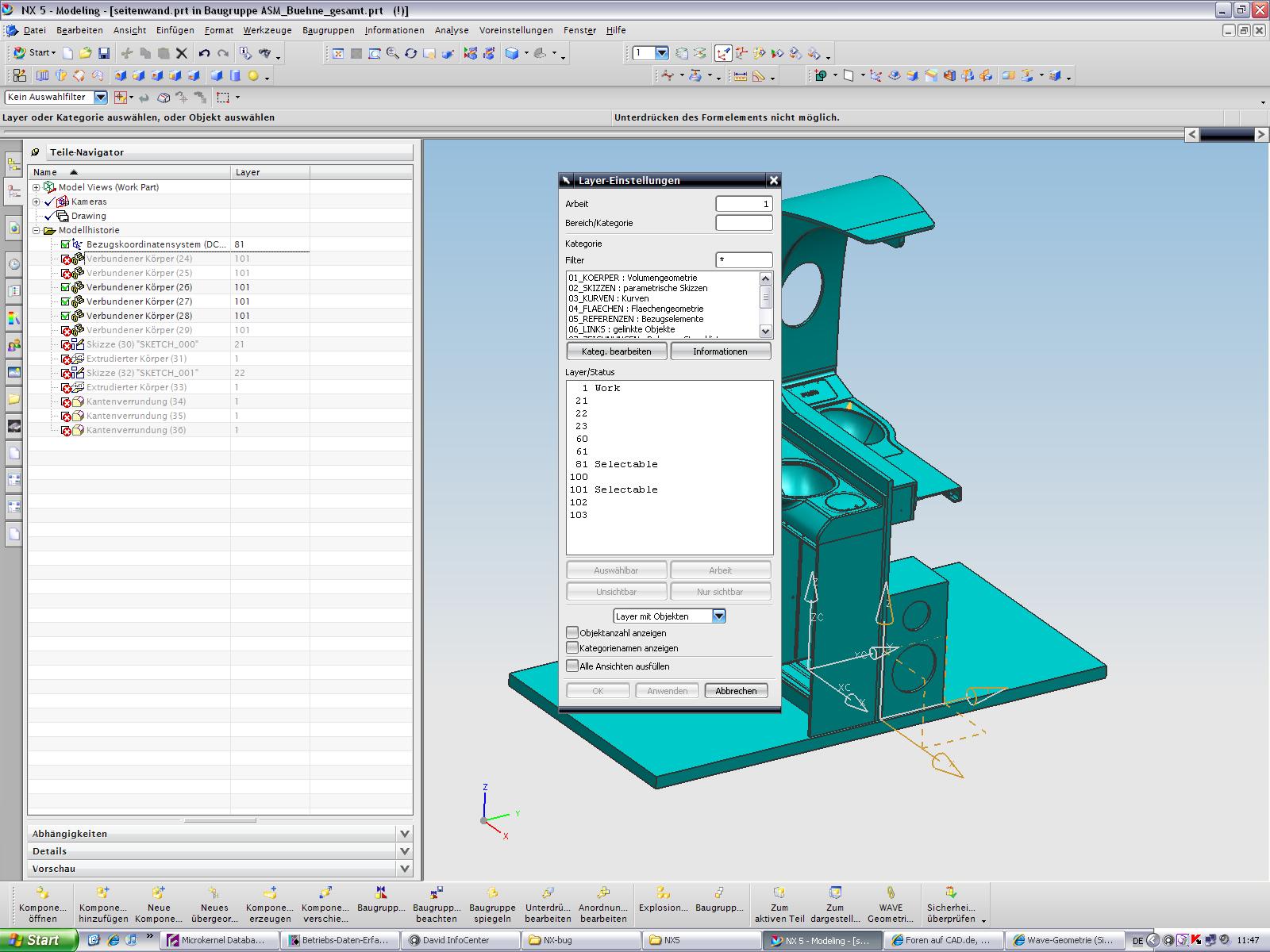
Task: Click the Kateg. bearbeiten button
Action: (616, 351)
